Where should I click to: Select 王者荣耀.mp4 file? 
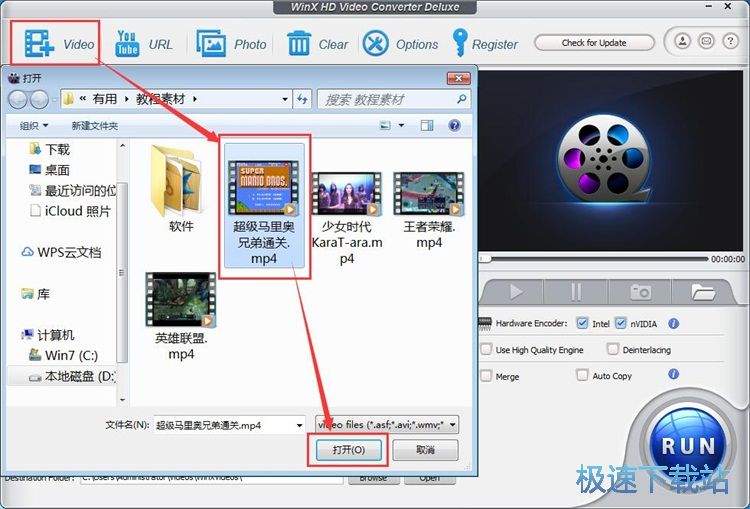point(429,210)
